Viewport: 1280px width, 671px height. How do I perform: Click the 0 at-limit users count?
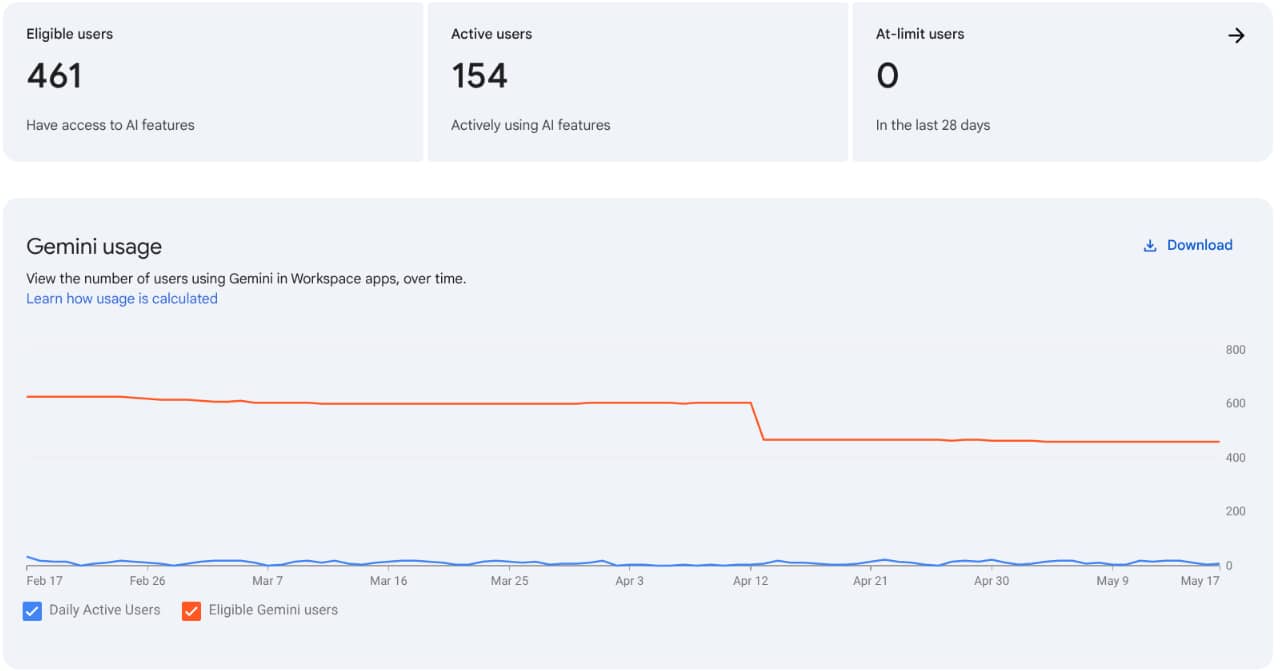click(x=887, y=76)
